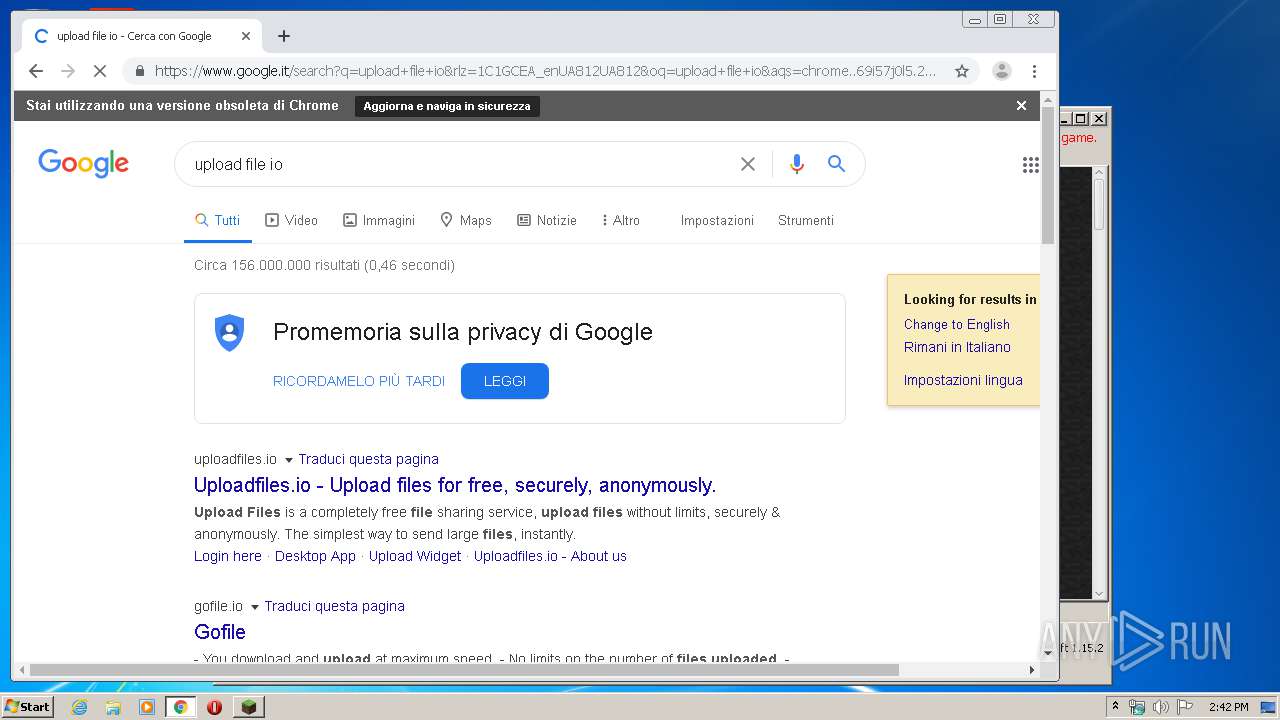Expand the uploadfiles.io result dropdown arrow
1280x720 pixels.
(288, 460)
